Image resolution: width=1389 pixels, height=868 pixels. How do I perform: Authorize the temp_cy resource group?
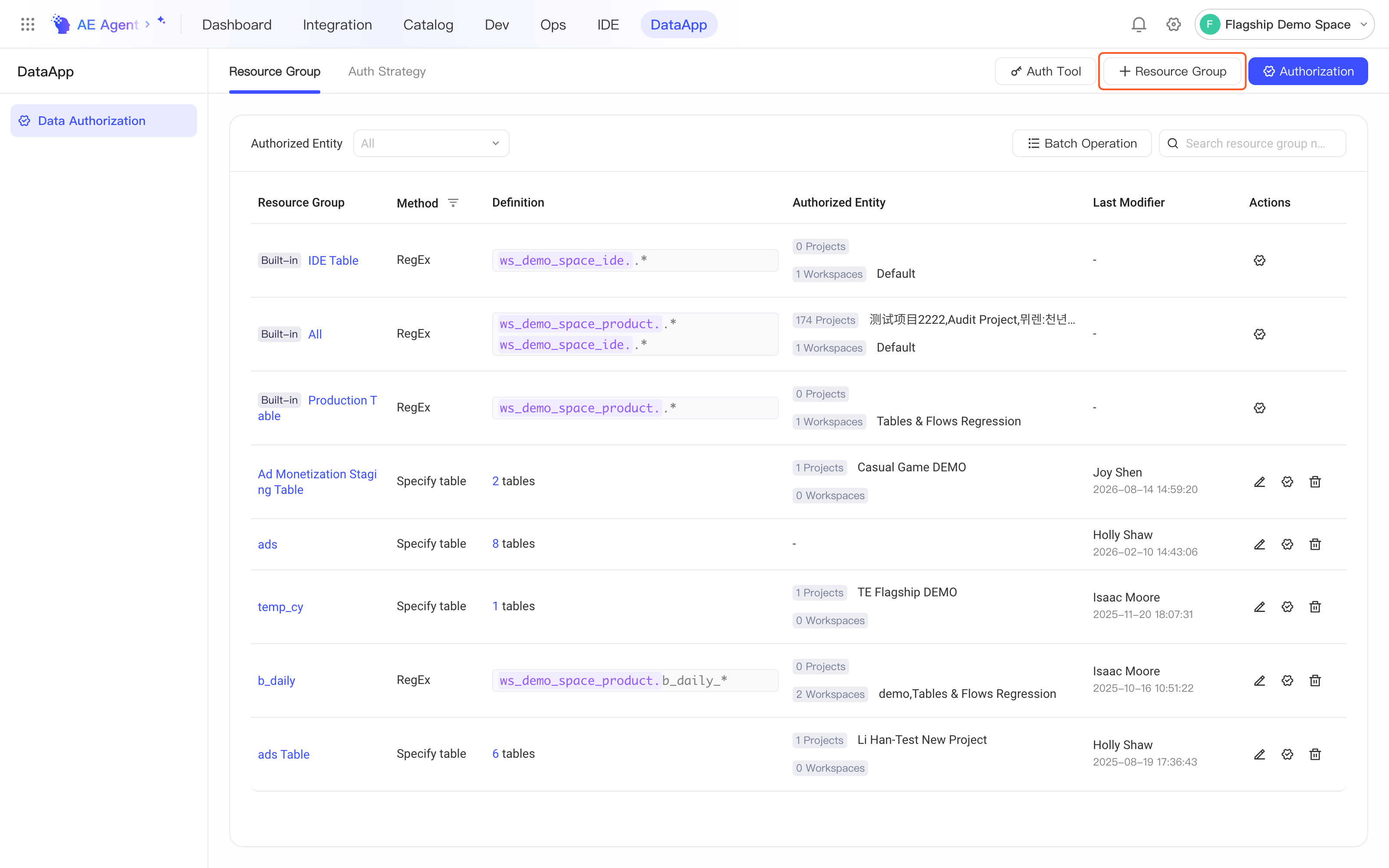click(1287, 607)
